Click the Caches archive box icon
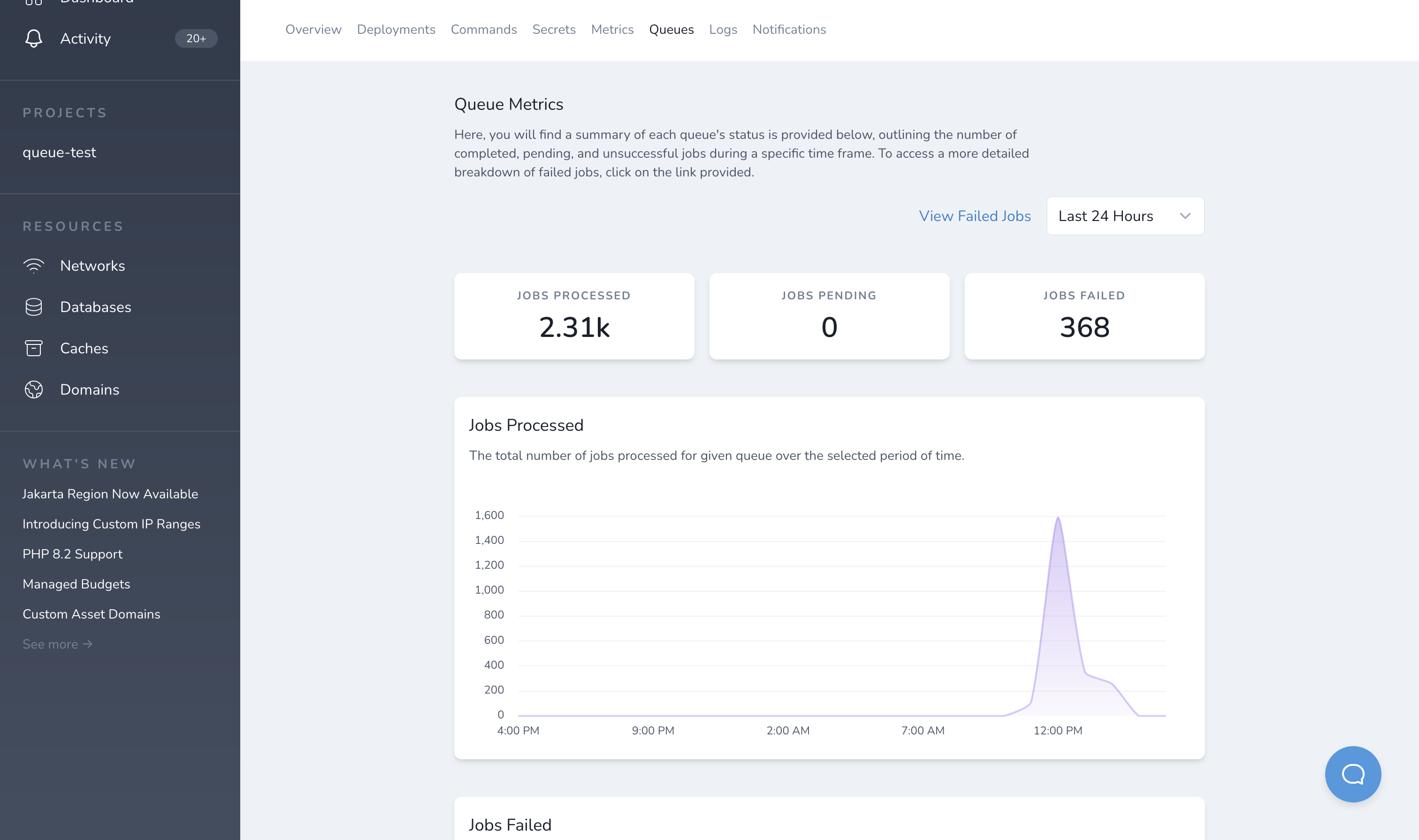Screen dimensions: 1419x840 click(x=33, y=348)
